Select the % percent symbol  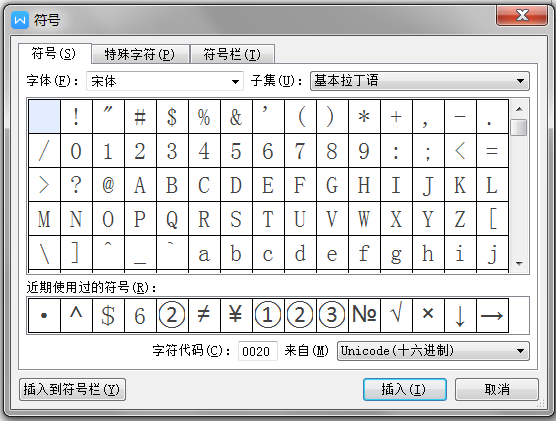tap(204, 117)
